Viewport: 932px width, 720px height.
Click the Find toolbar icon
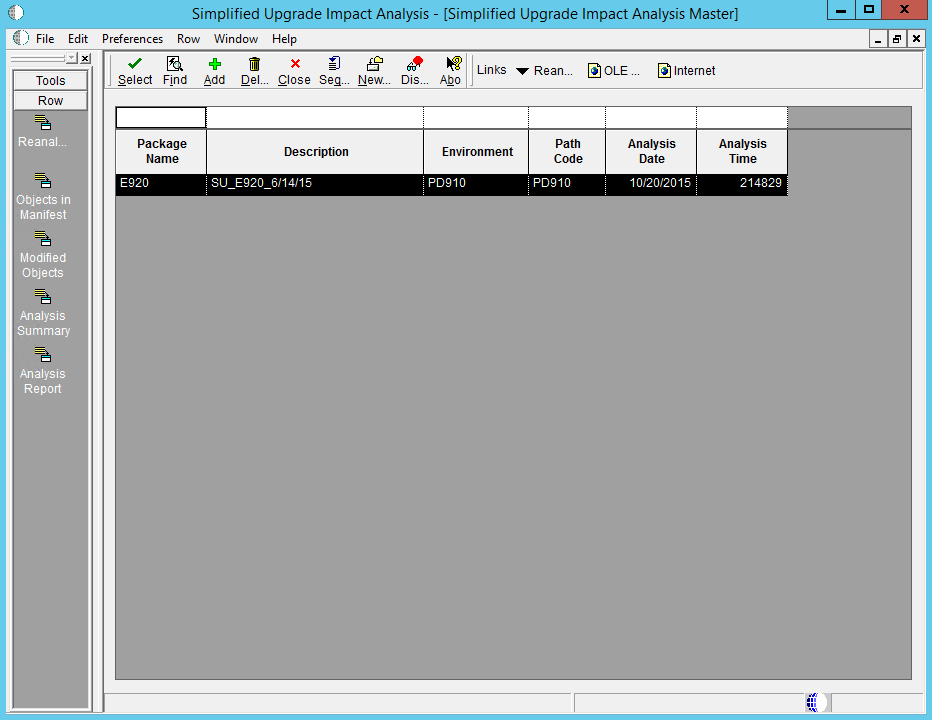(x=174, y=64)
